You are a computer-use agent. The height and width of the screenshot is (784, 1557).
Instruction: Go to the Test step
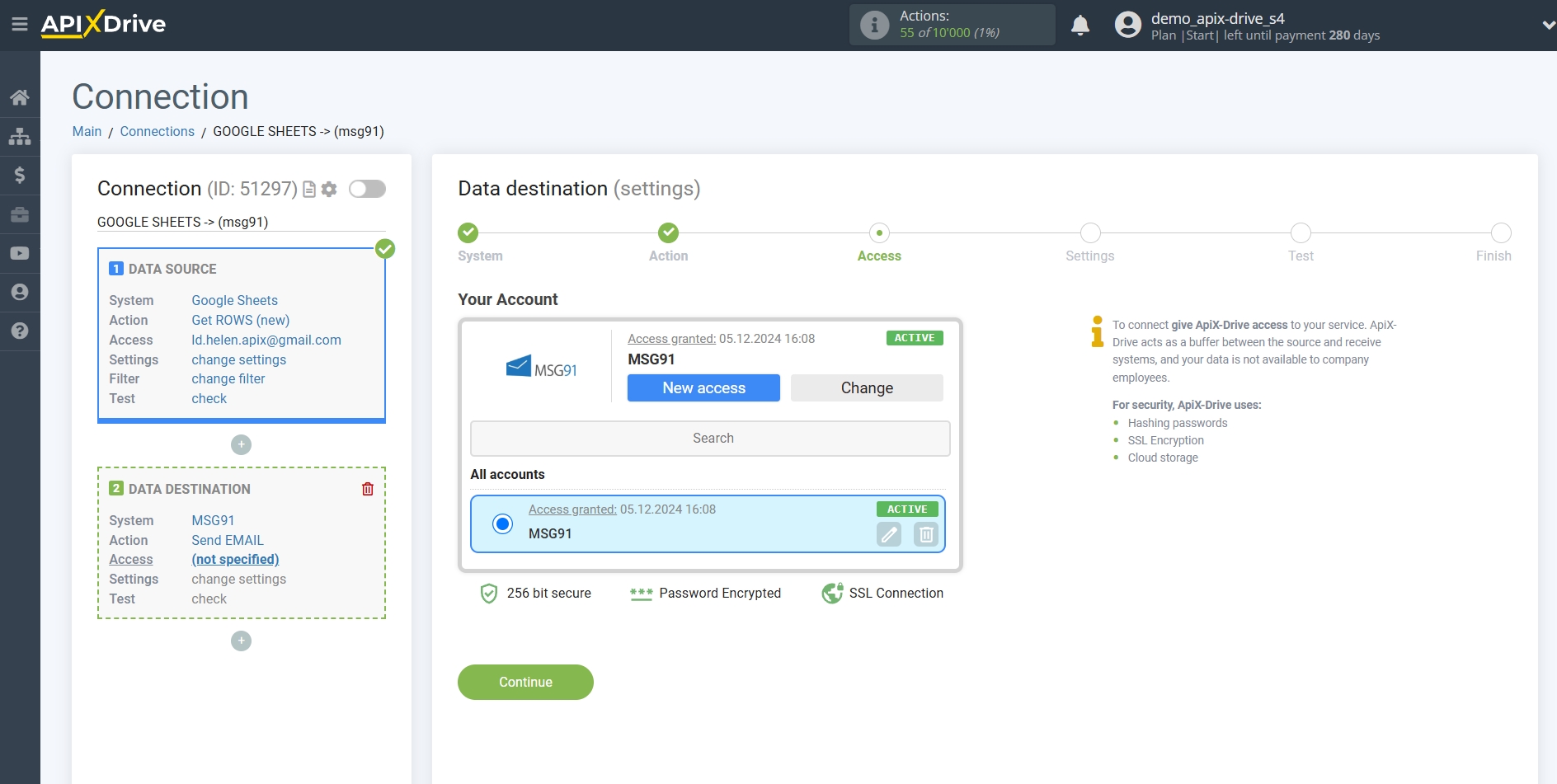[x=1301, y=232]
